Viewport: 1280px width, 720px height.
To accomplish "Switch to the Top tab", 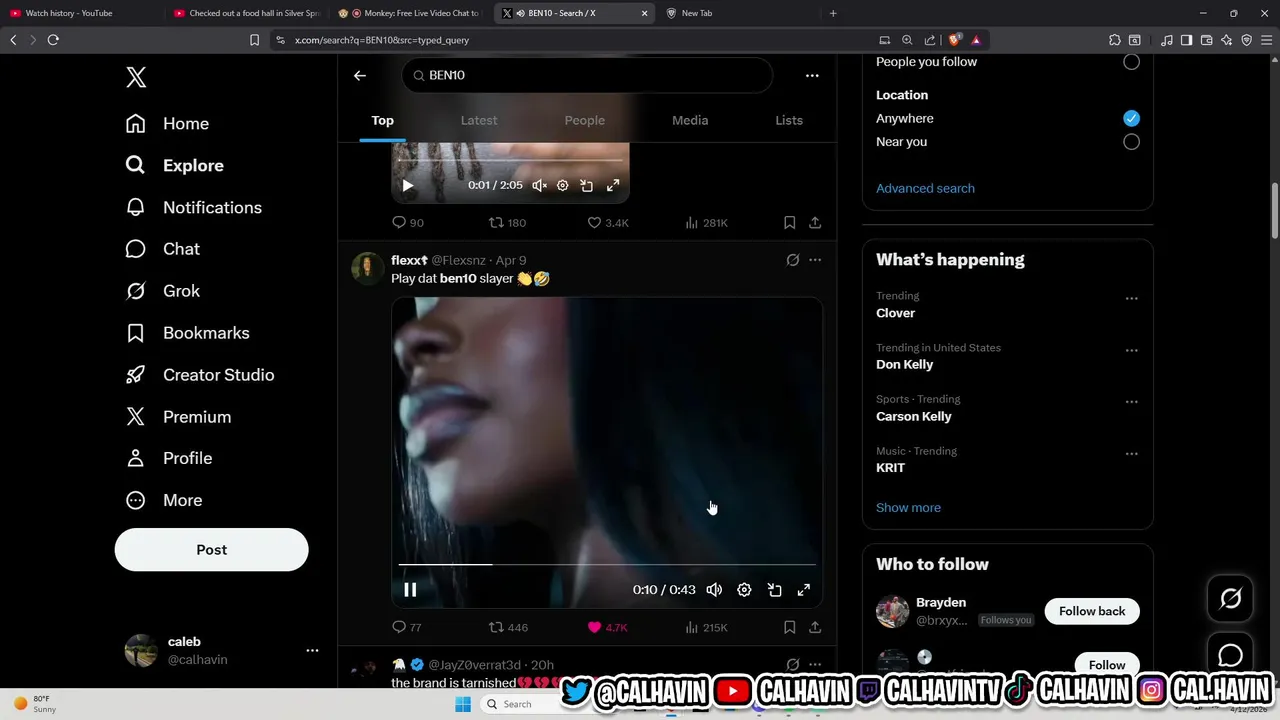I will click(382, 120).
